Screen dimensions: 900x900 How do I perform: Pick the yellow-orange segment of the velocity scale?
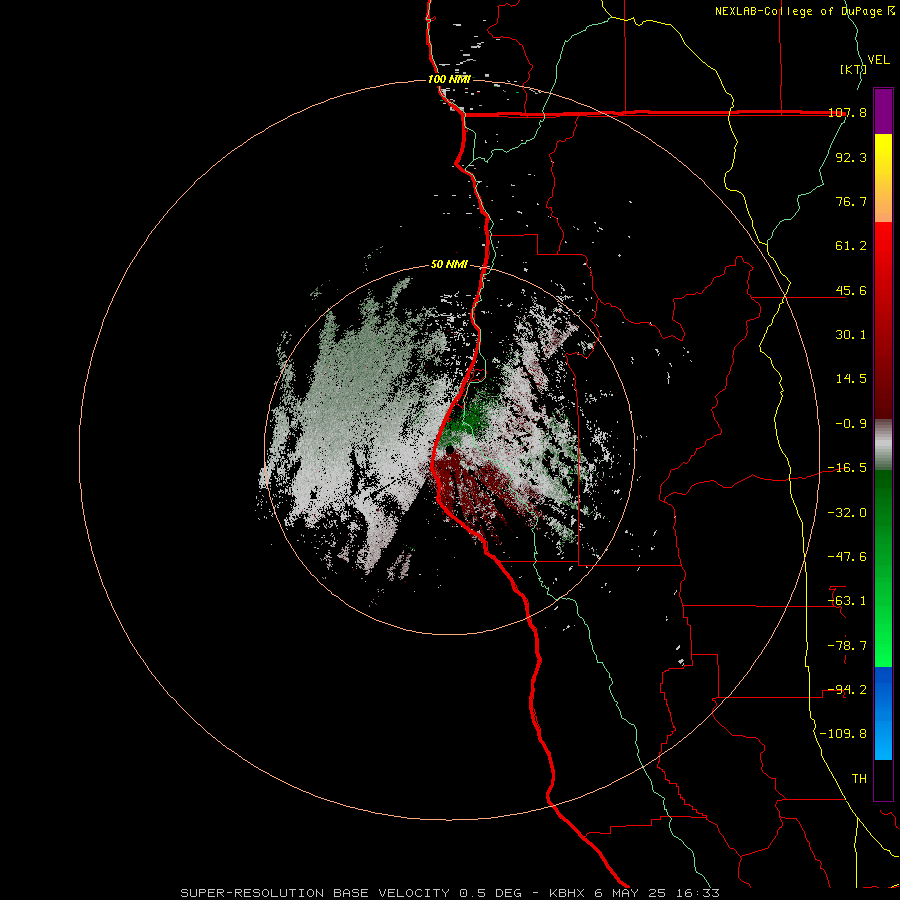883,178
